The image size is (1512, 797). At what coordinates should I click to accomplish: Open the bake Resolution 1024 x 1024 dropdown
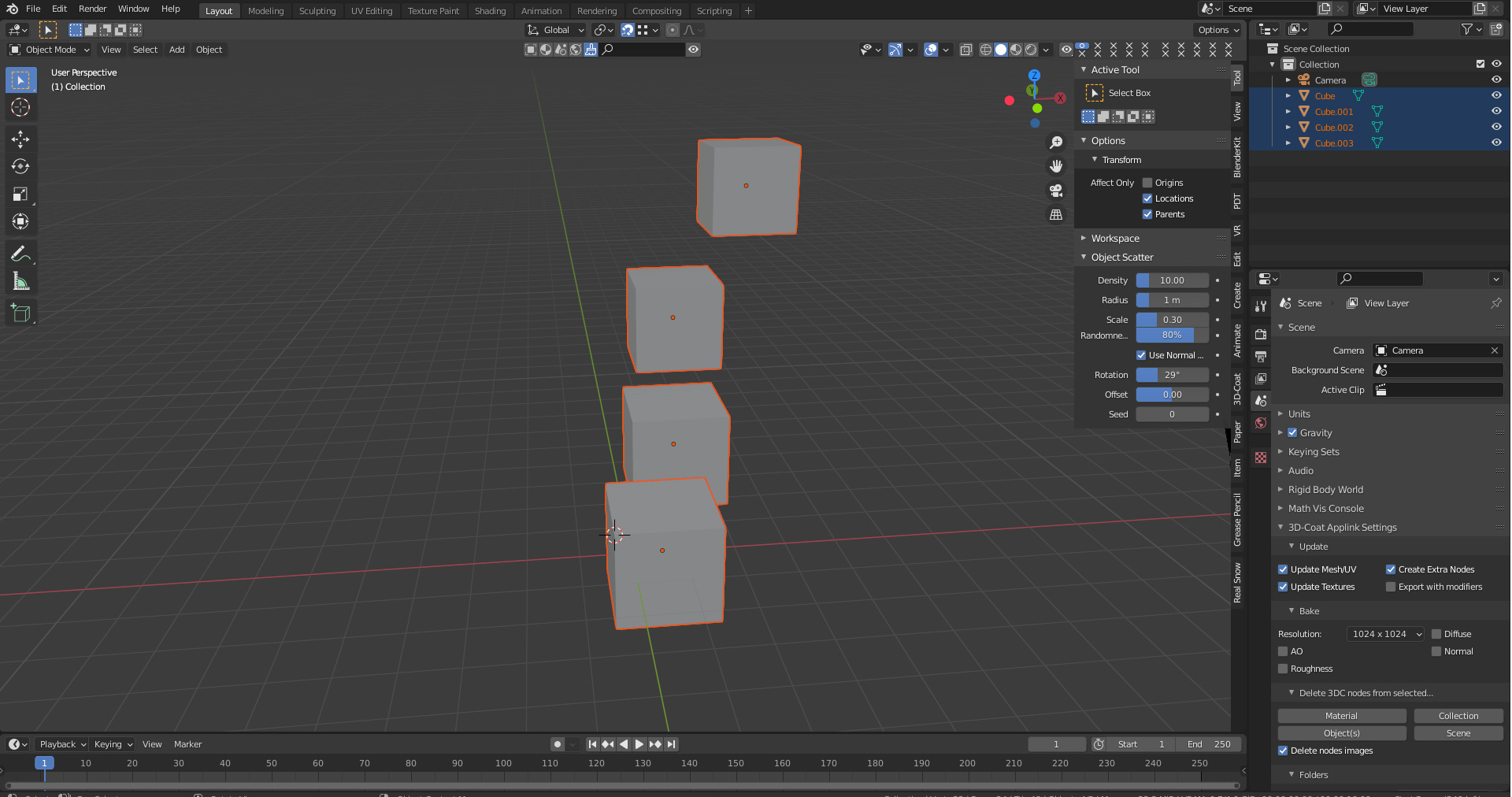tap(1385, 634)
